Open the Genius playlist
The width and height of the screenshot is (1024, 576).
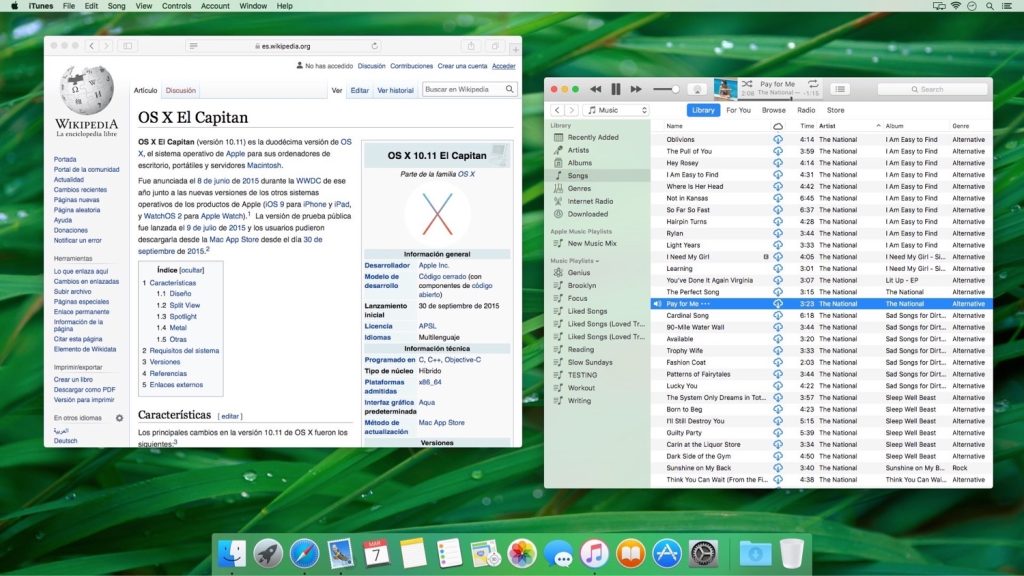point(579,272)
